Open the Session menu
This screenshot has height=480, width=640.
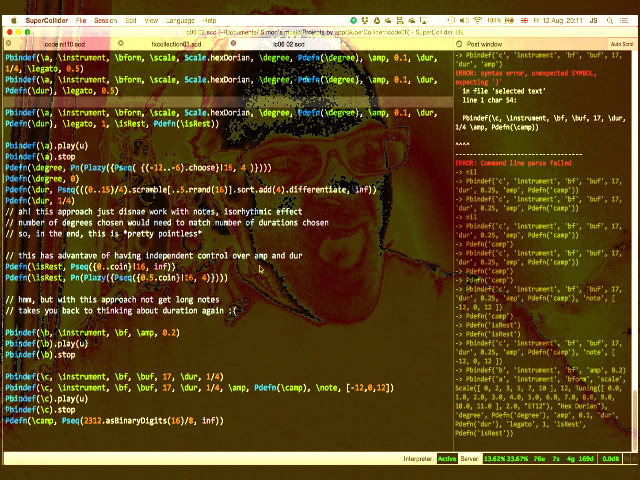(105, 20)
